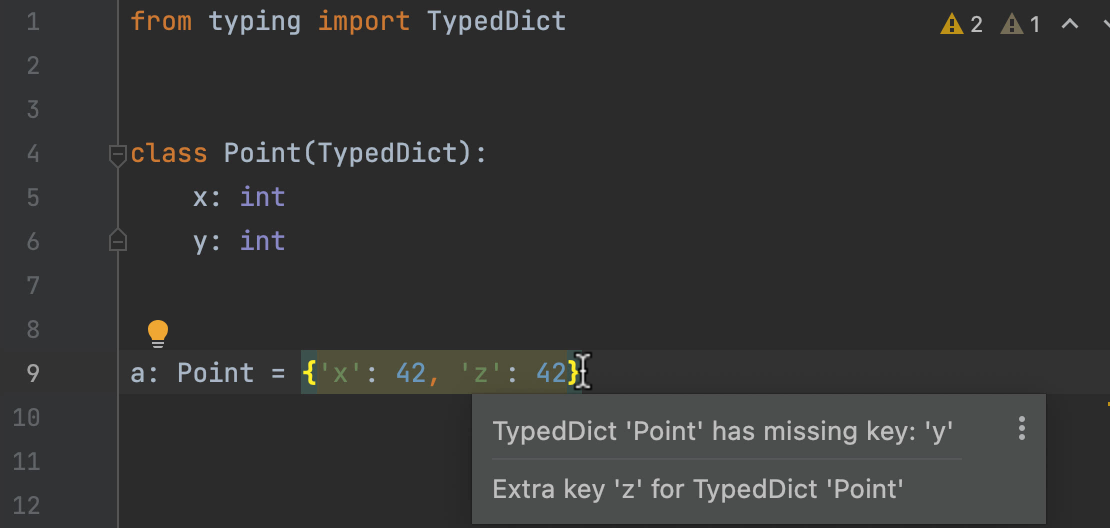Click the y field int type
The height and width of the screenshot is (528, 1110).
(x=262, y=241)
